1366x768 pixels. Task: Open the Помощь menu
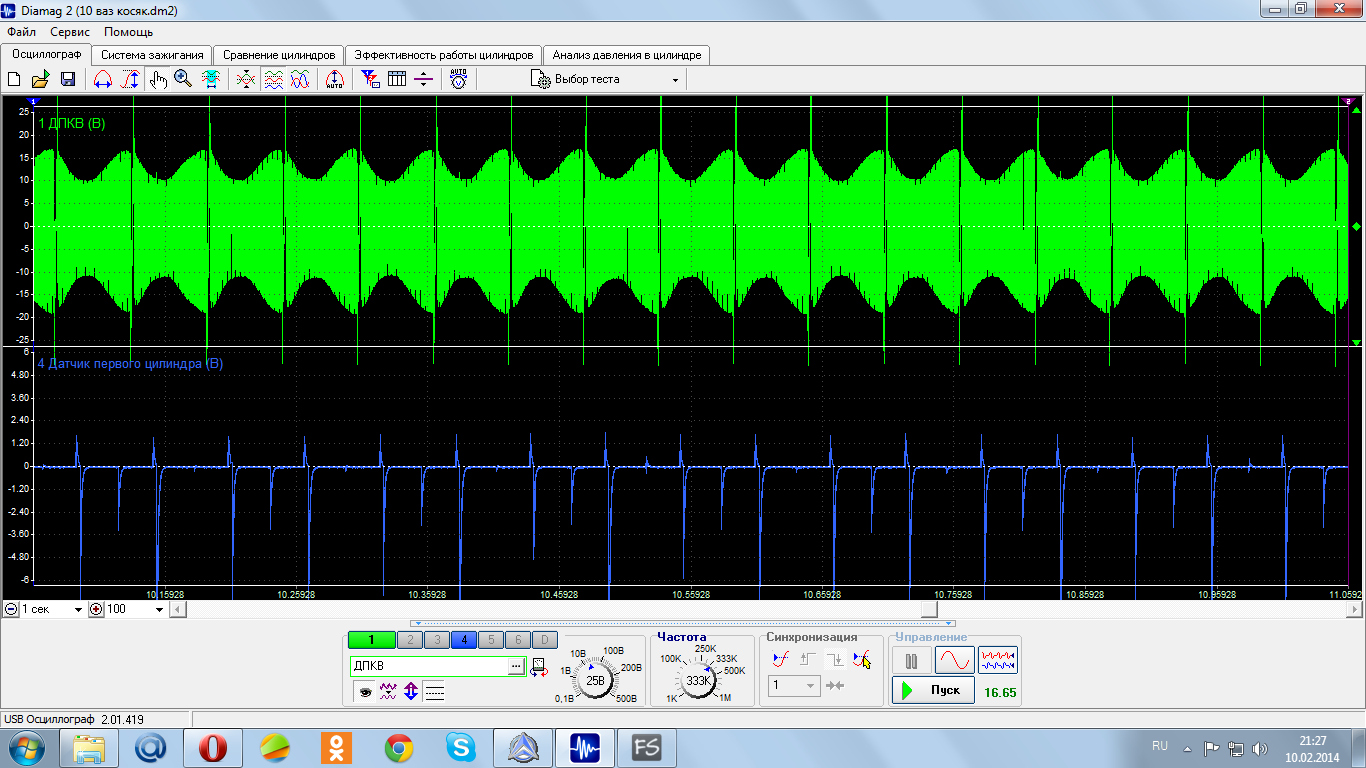coord(128,32)
